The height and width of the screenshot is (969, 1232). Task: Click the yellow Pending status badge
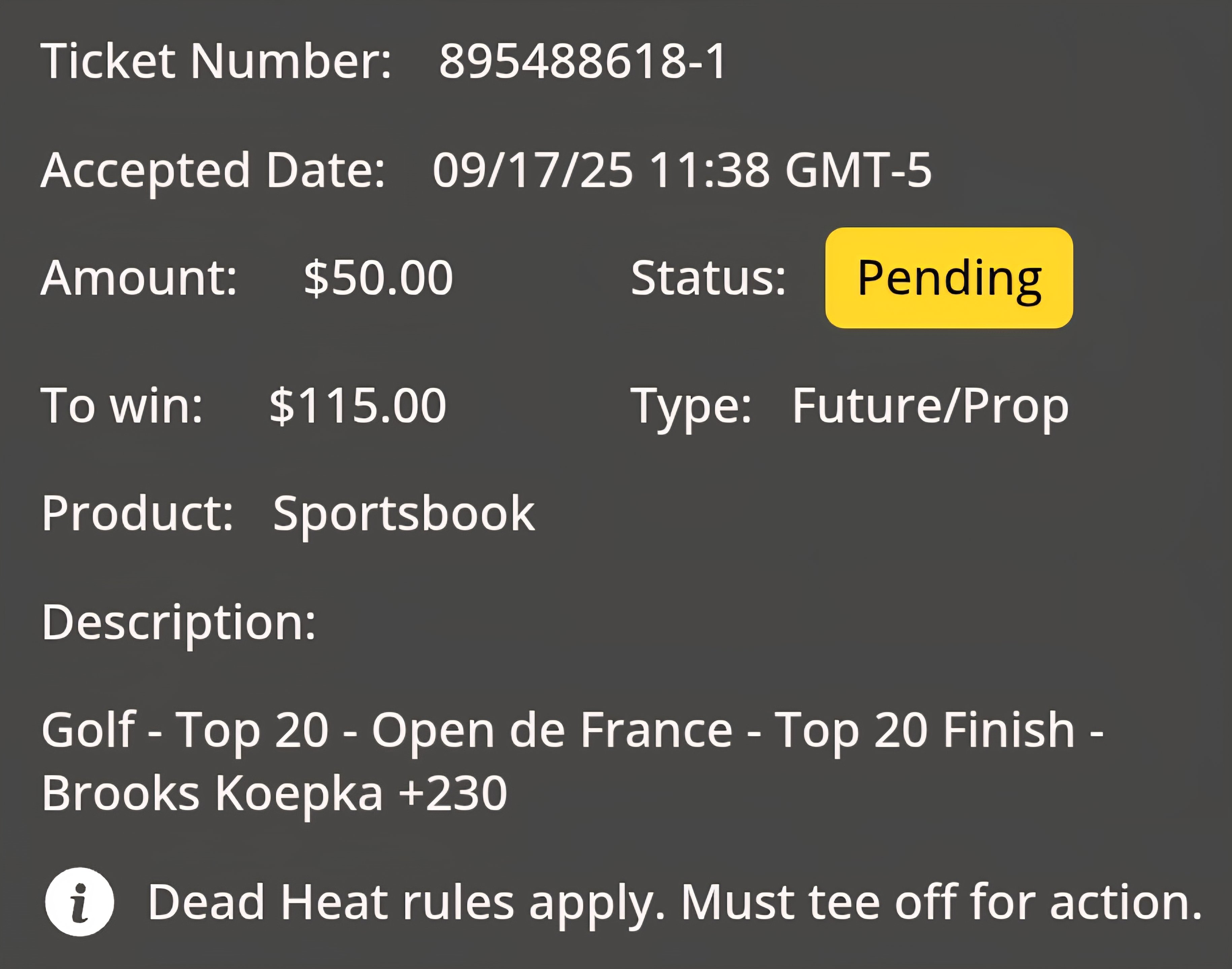[x=949, y=278]
